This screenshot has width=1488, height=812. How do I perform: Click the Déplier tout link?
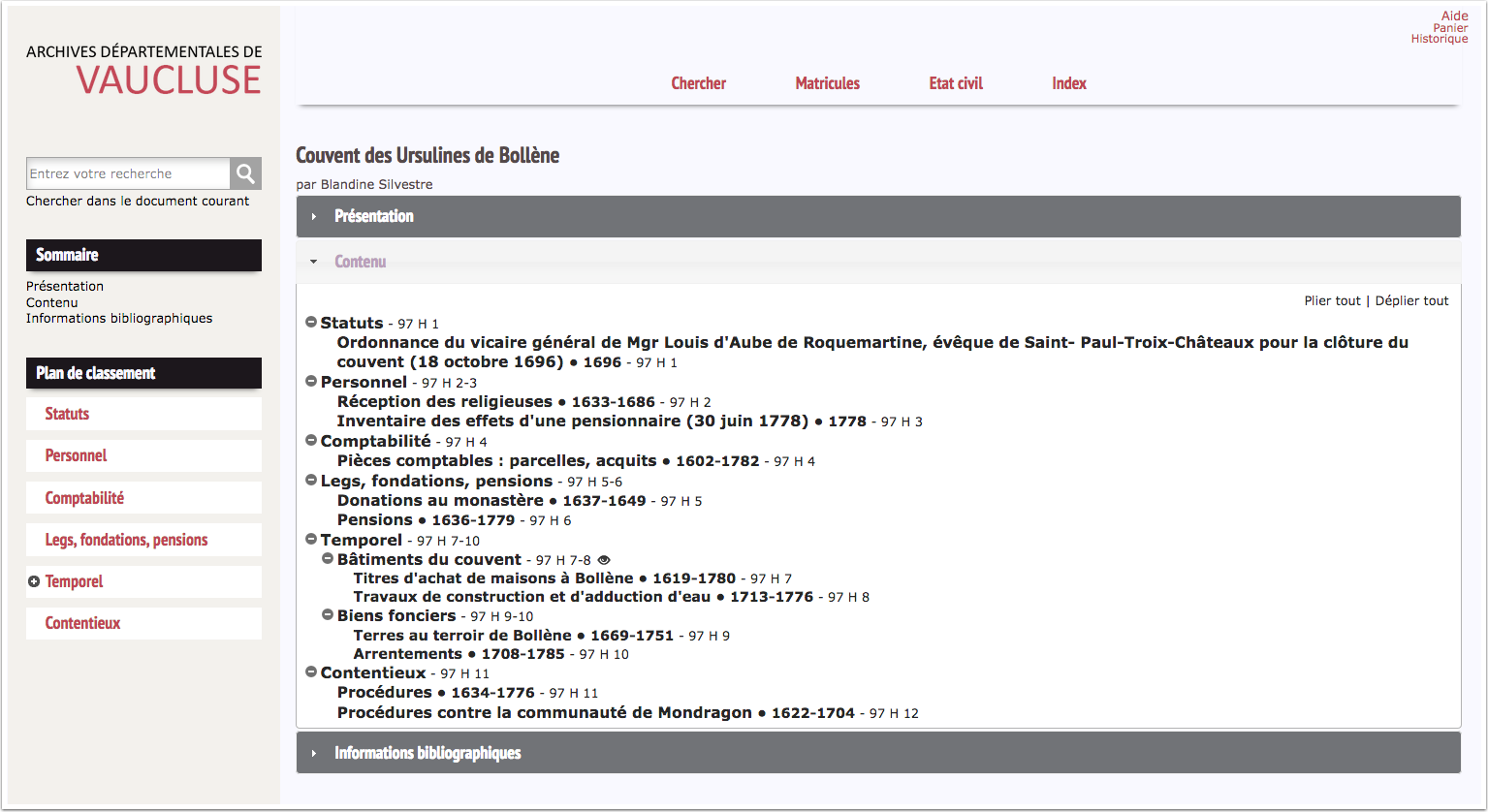point(1411,300)
